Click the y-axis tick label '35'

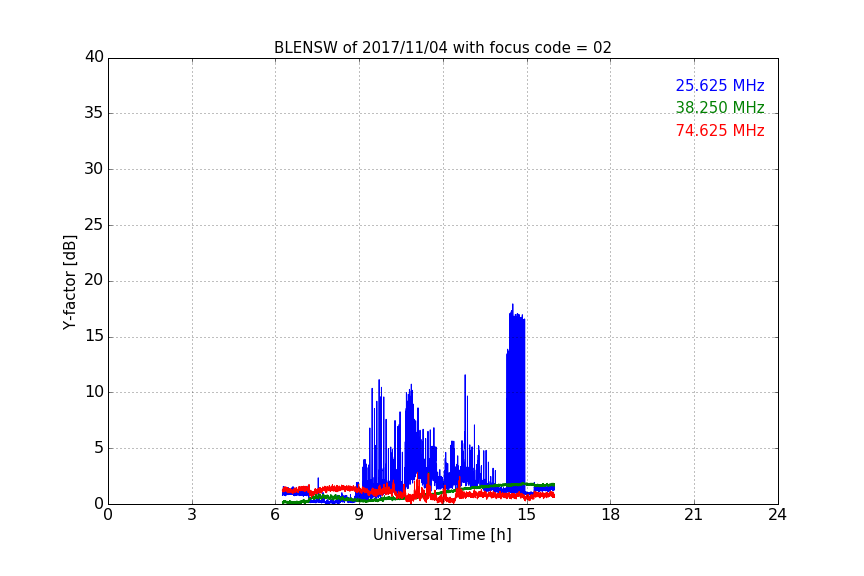[94, 113]
